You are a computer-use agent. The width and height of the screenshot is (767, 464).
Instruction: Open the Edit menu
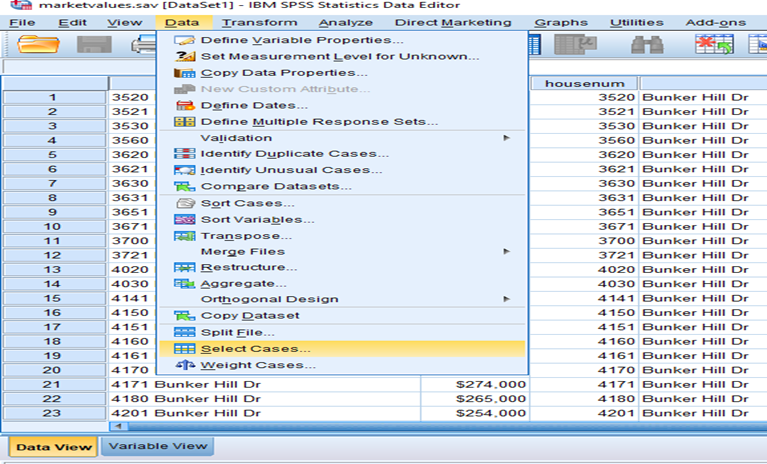[72, 22]
